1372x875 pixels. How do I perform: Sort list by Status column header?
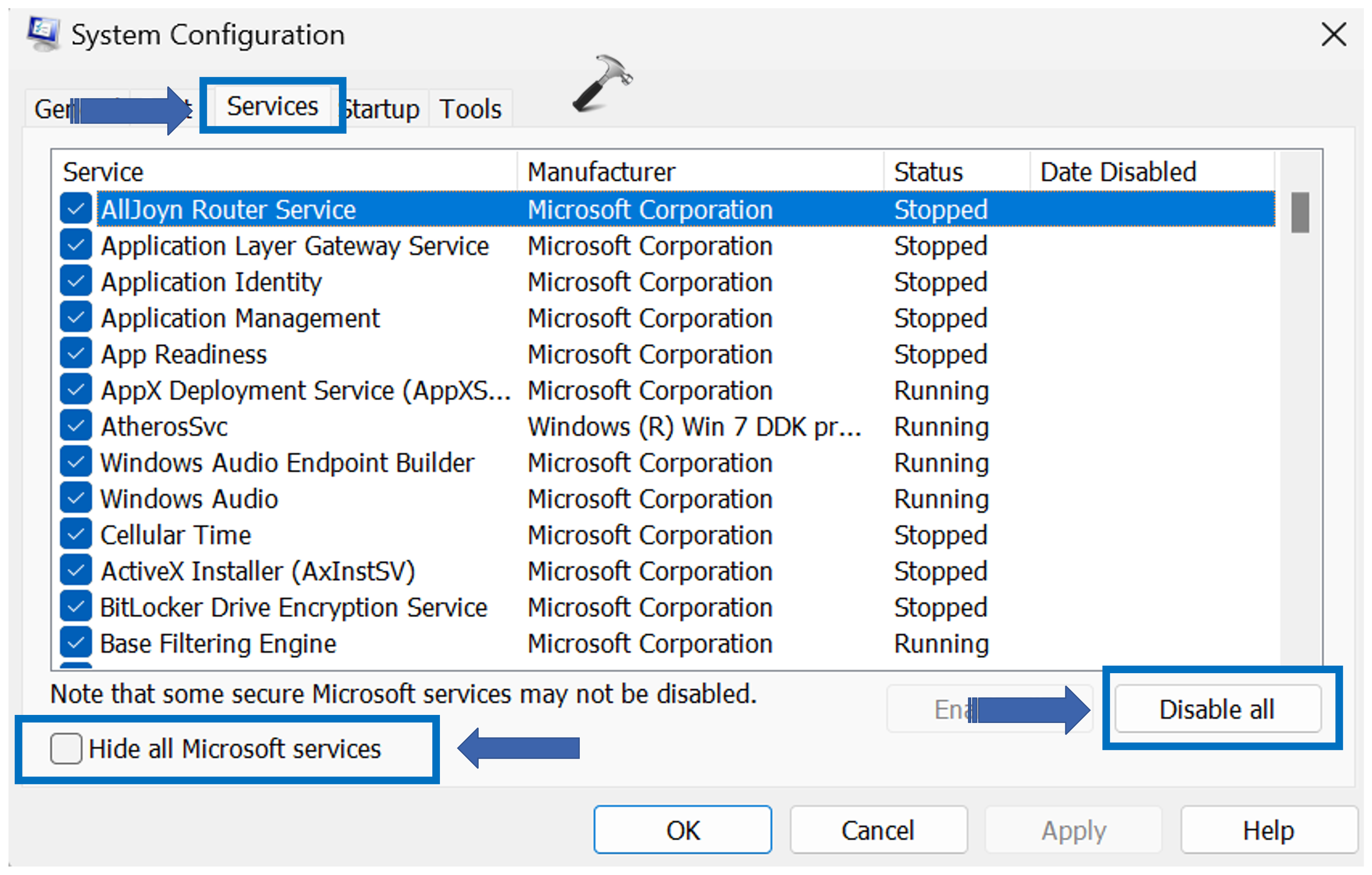point(928,171)
